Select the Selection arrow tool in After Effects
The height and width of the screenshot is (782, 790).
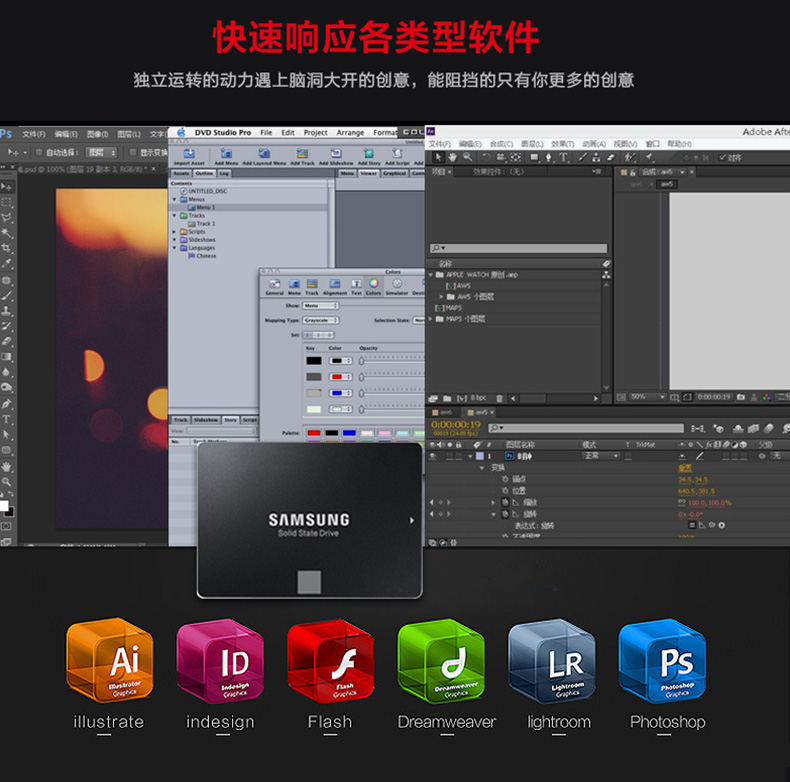pyautogui.click(x=438, y=157)
